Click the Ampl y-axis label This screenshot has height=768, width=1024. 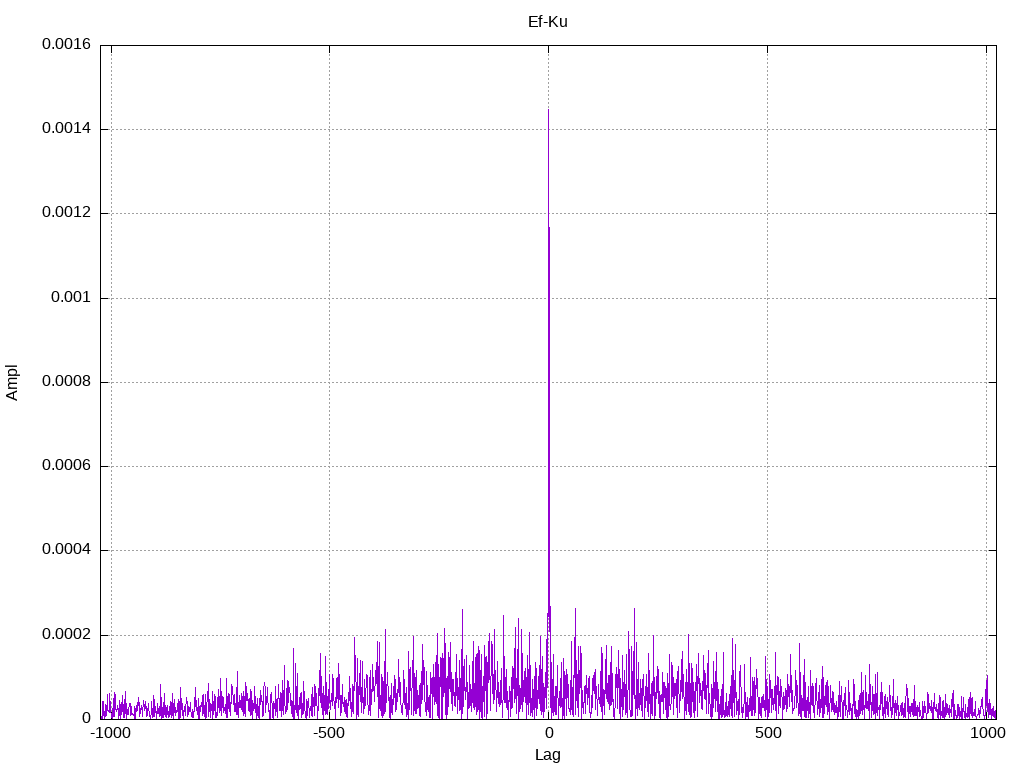12,382
